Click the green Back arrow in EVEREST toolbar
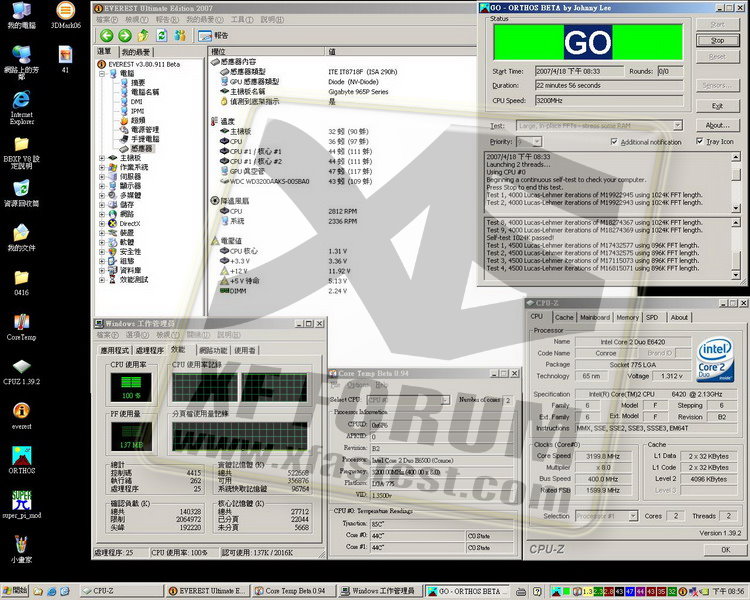Image resolution: width=750 pixels, height=600 pixels. [107, 35]
